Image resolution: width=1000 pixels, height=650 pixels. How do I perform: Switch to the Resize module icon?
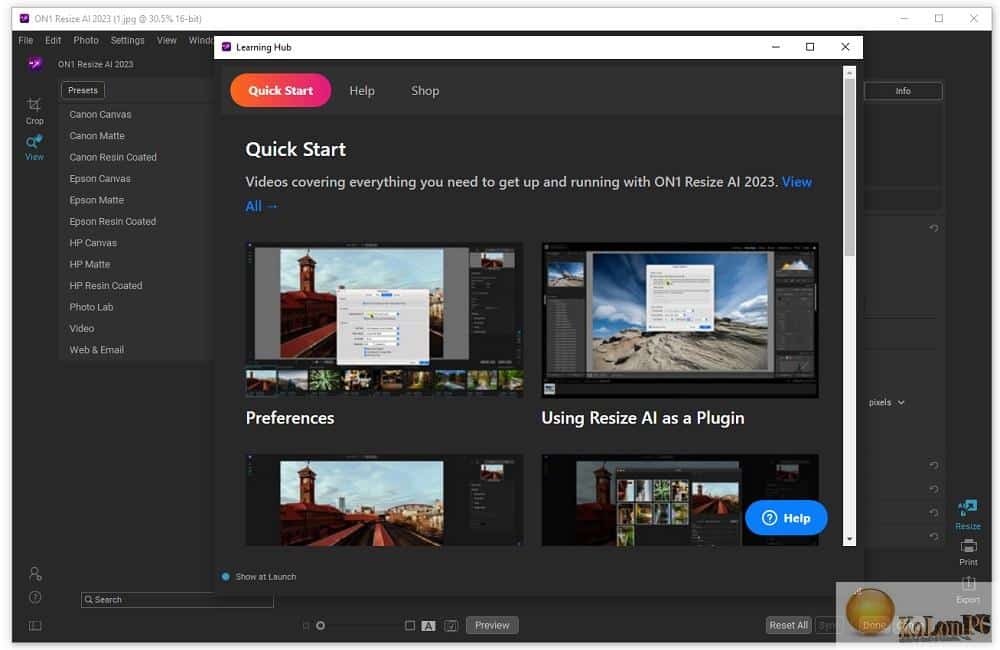[x=967, y=515]
